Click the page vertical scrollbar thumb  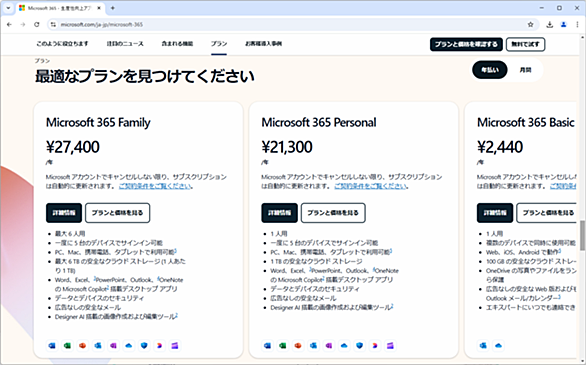point(582,235)
